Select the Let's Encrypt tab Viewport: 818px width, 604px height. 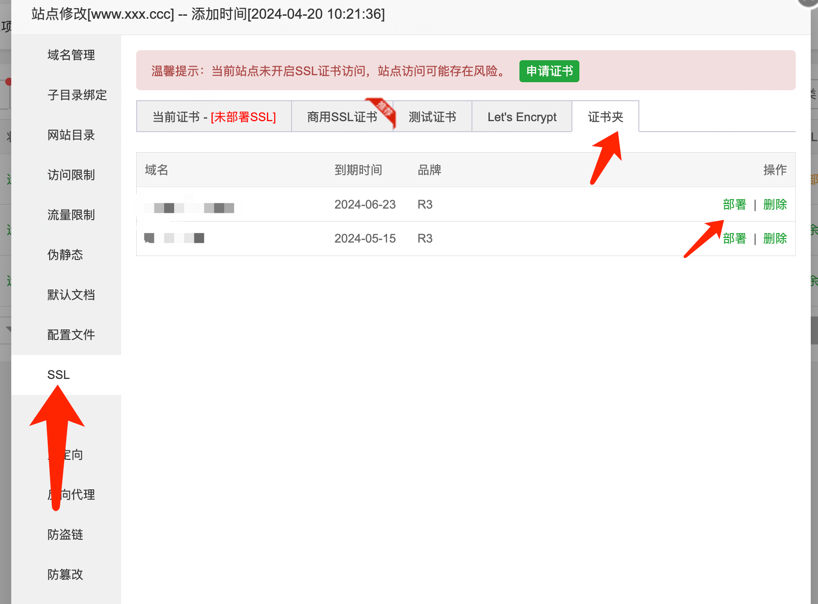(x=522, y=117)
